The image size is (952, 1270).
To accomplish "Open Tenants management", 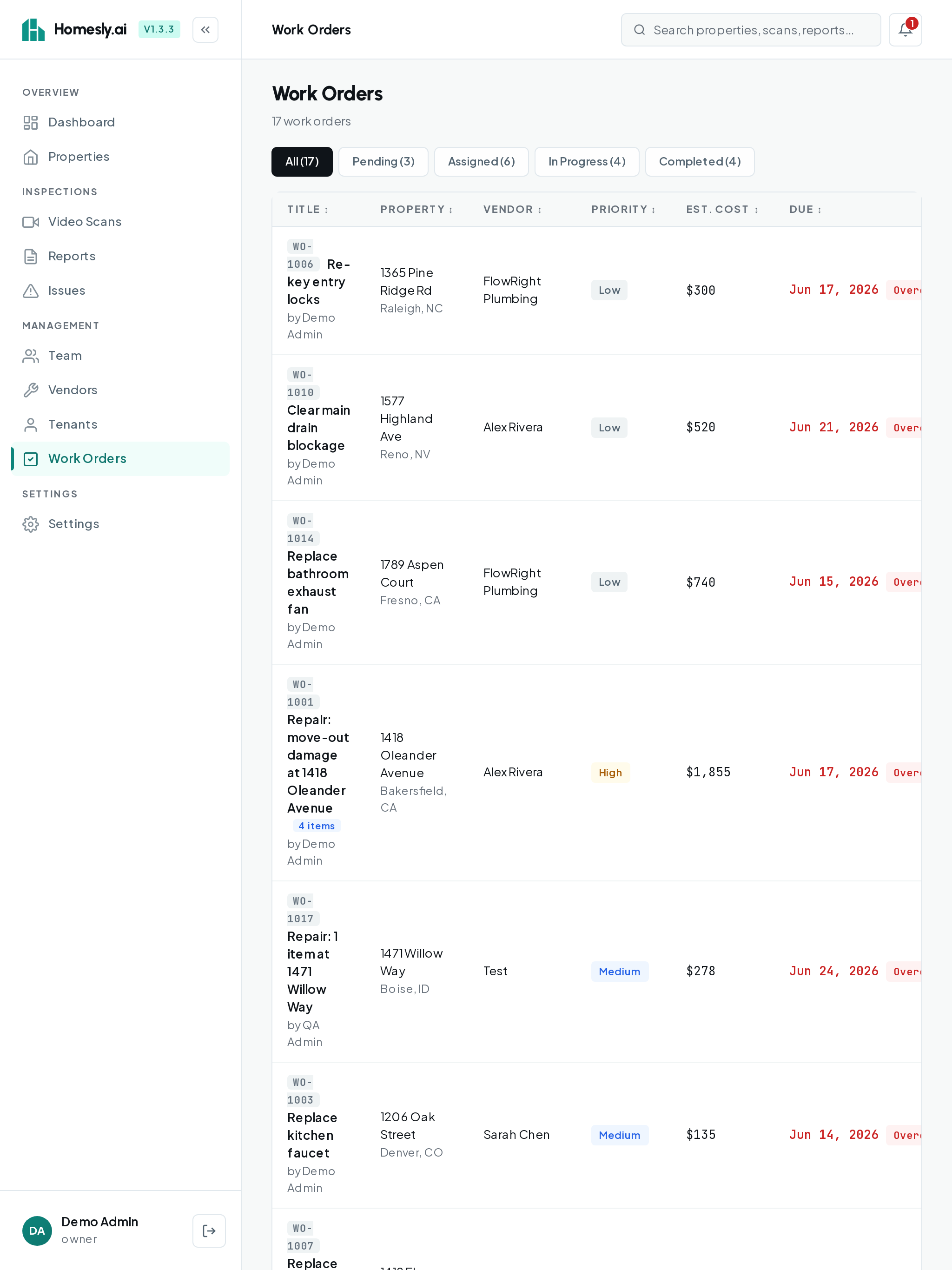I will [120, 424].
